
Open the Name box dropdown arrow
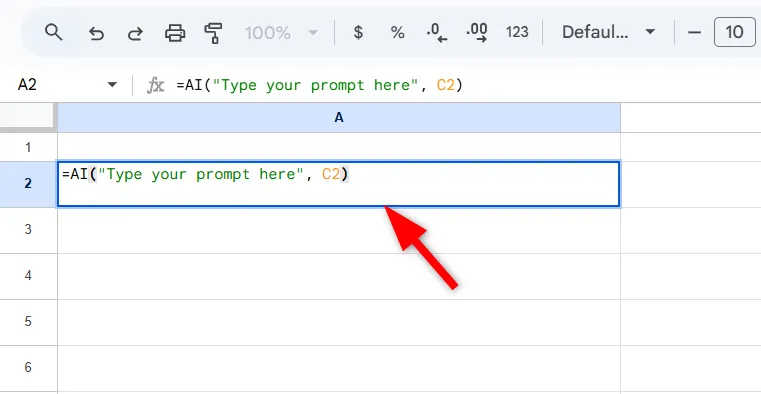[112, 85]
